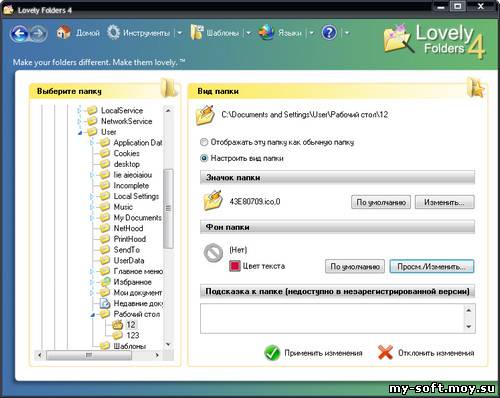Viewport: 500px width, 398px height.
Task: Click По умолчанию button for folder background
Action: pyautogui.click(x=355, y=267)
